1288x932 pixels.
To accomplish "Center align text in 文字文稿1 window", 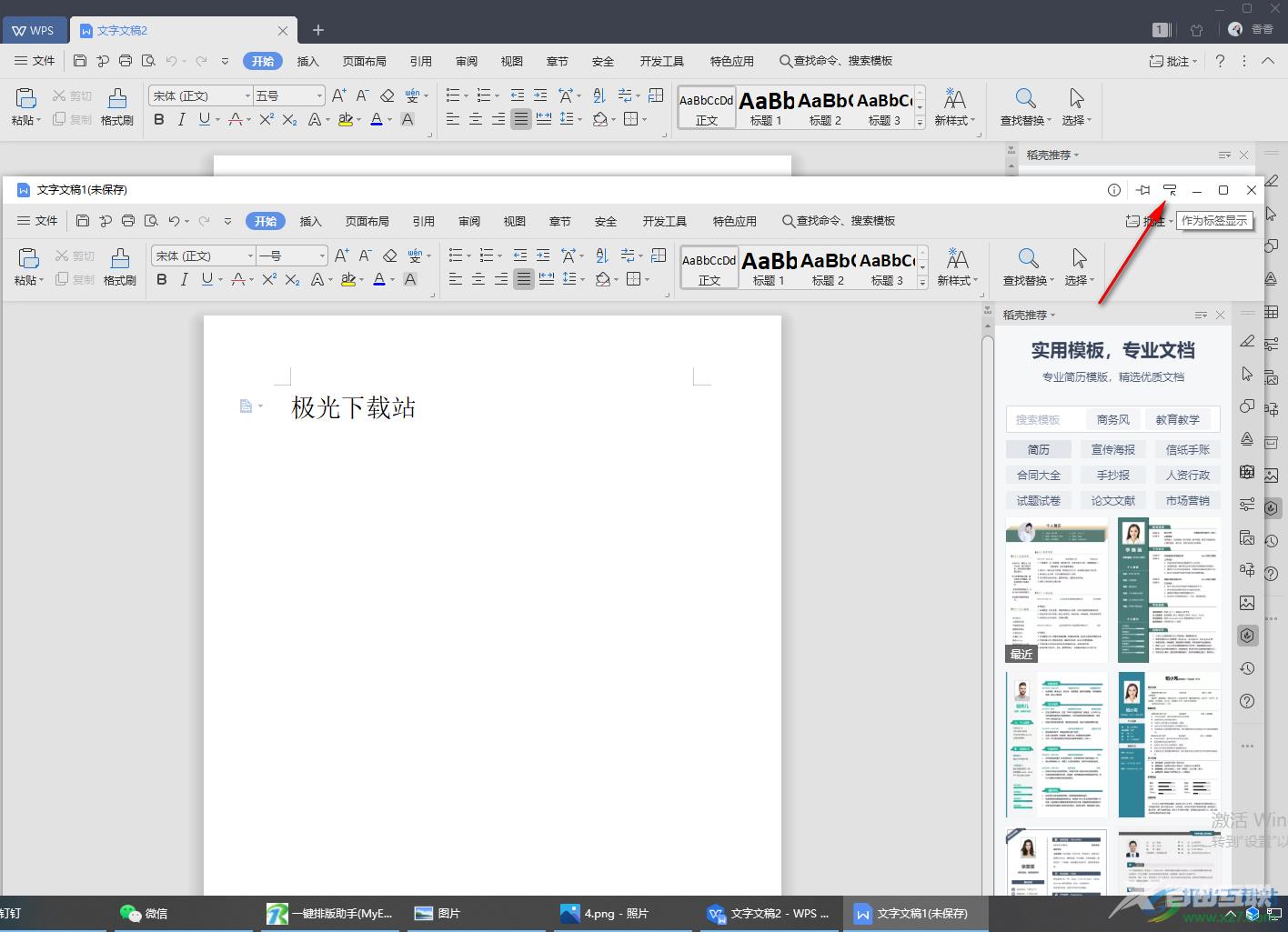I will pos(478,280).
